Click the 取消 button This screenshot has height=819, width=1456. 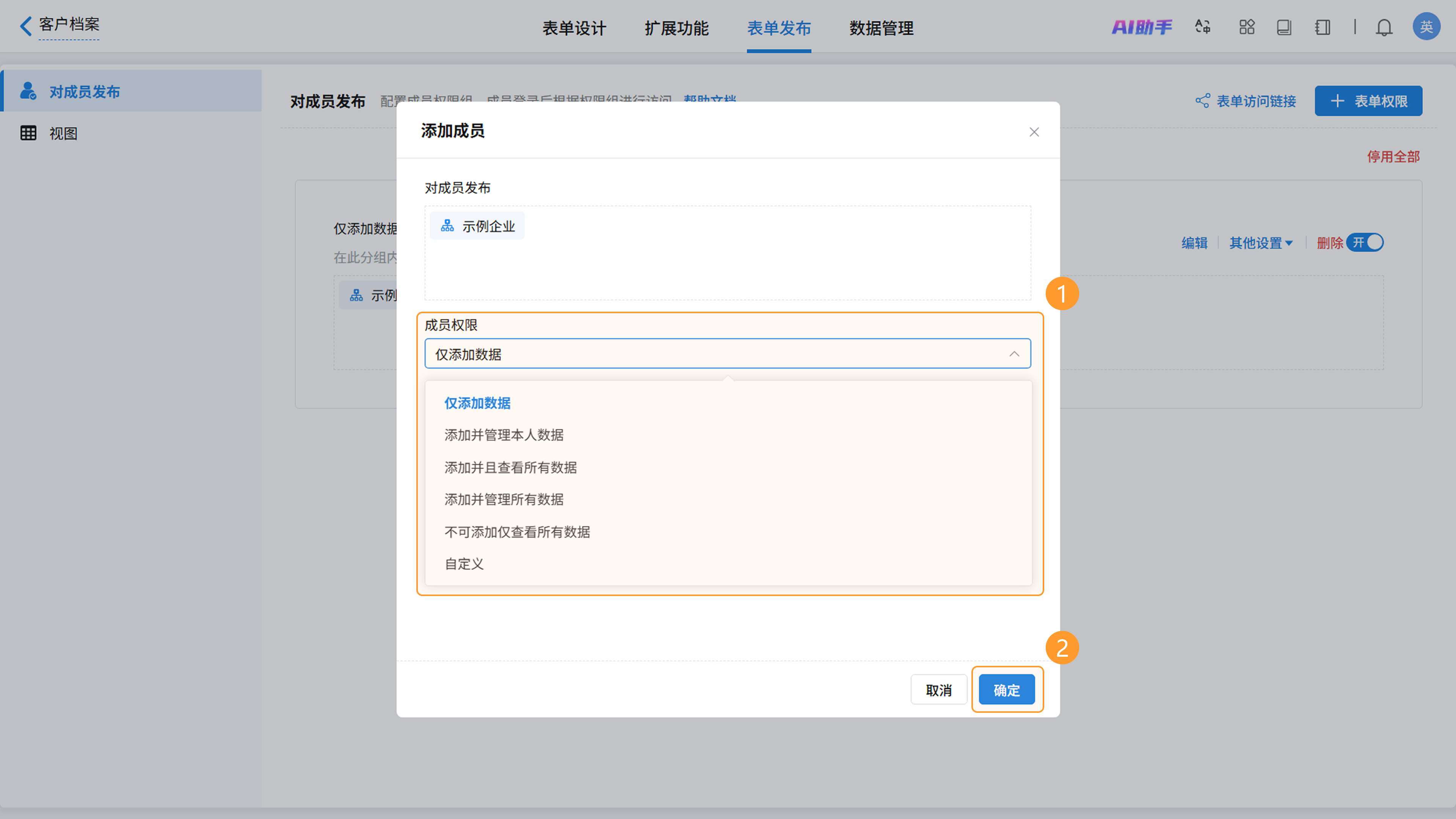[938, 690]
